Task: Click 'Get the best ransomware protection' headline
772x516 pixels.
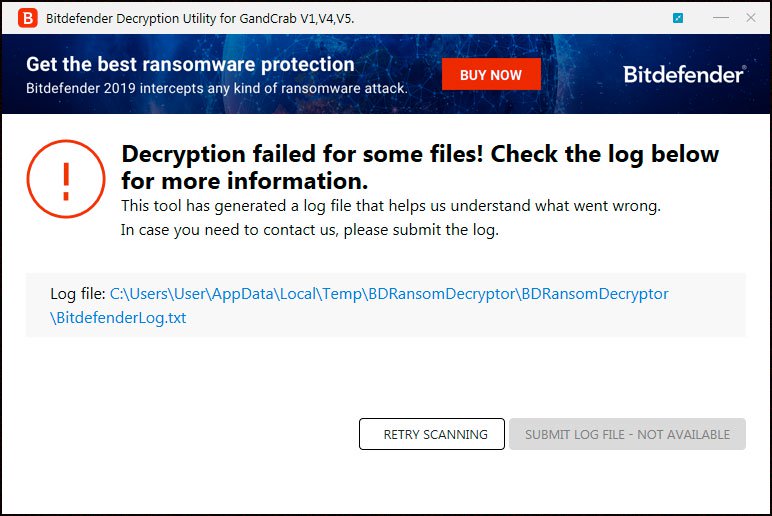Action: (x=190, y=64)
